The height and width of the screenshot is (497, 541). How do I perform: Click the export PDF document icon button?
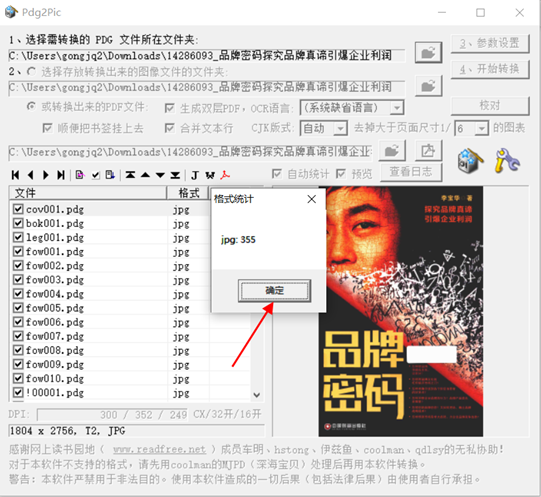pyautogui.click(x=428, y=151)
